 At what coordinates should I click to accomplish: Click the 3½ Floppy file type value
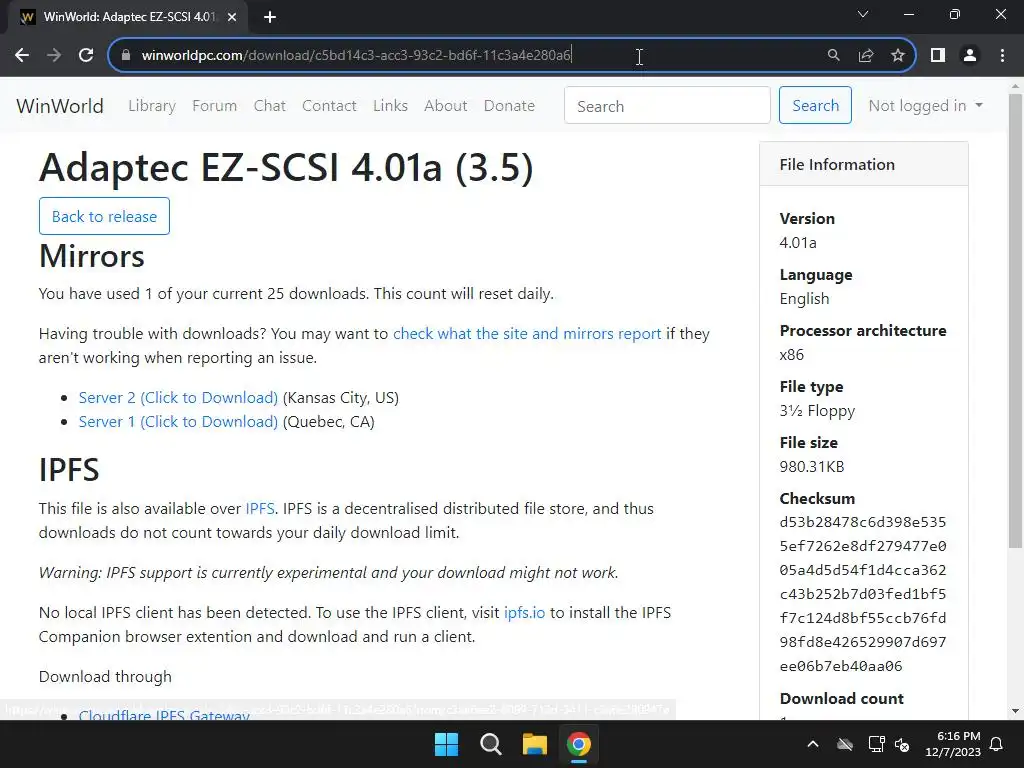pyautogui.click(x=817, y=411)
